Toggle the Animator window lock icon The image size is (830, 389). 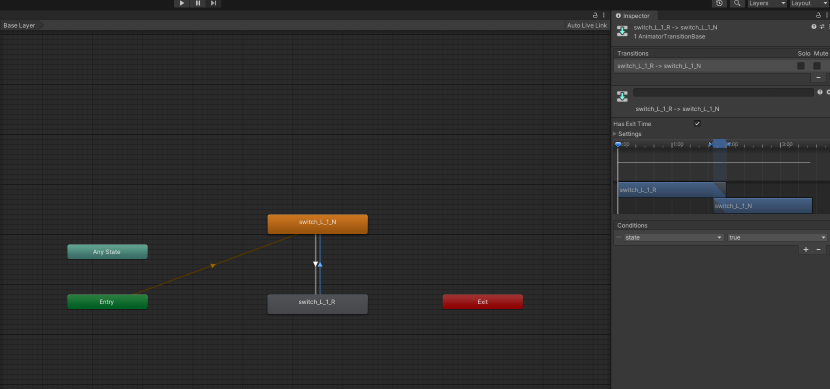(595, 15)
